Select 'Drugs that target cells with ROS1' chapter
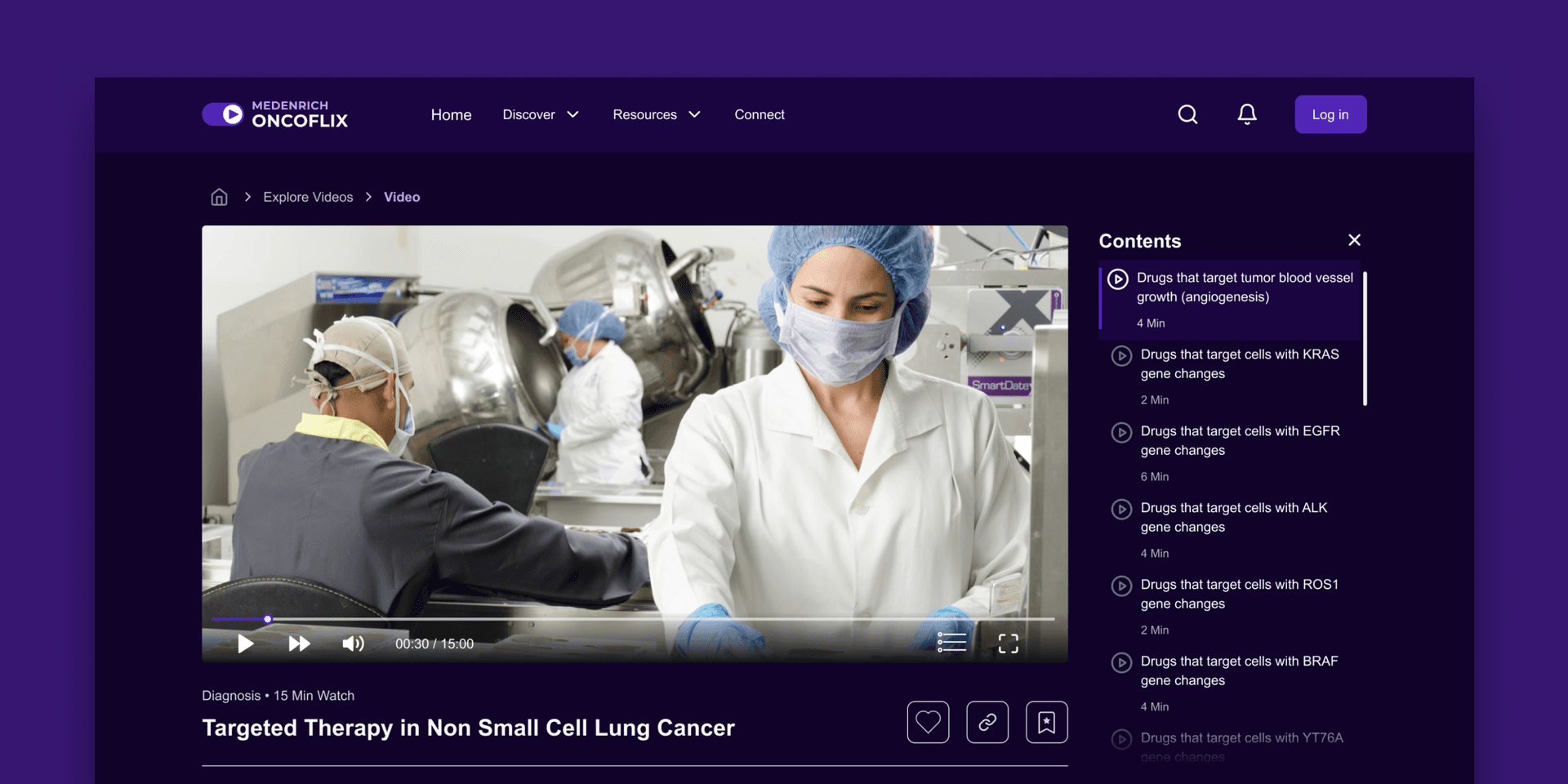 pyautogui.click(x=1230, y=607)
